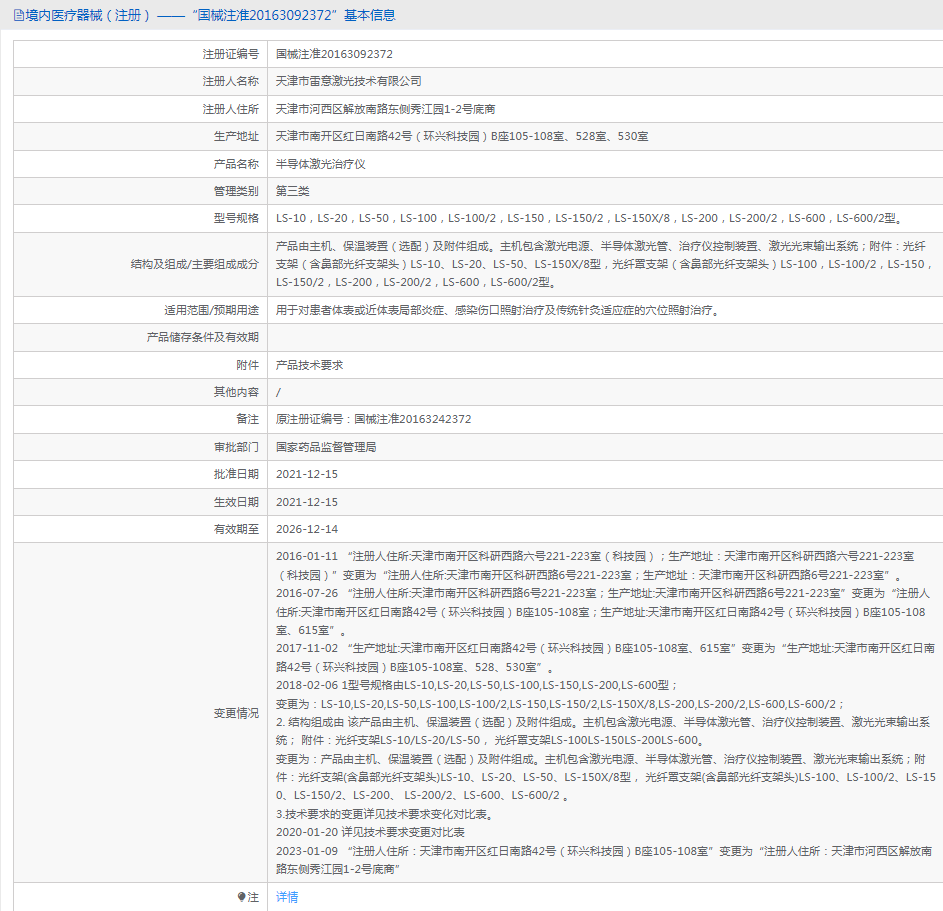The width and height of the screenshot is (943, 911).
Task: Click the 适用范围/预期用途 description text
Action: point(497,310)
